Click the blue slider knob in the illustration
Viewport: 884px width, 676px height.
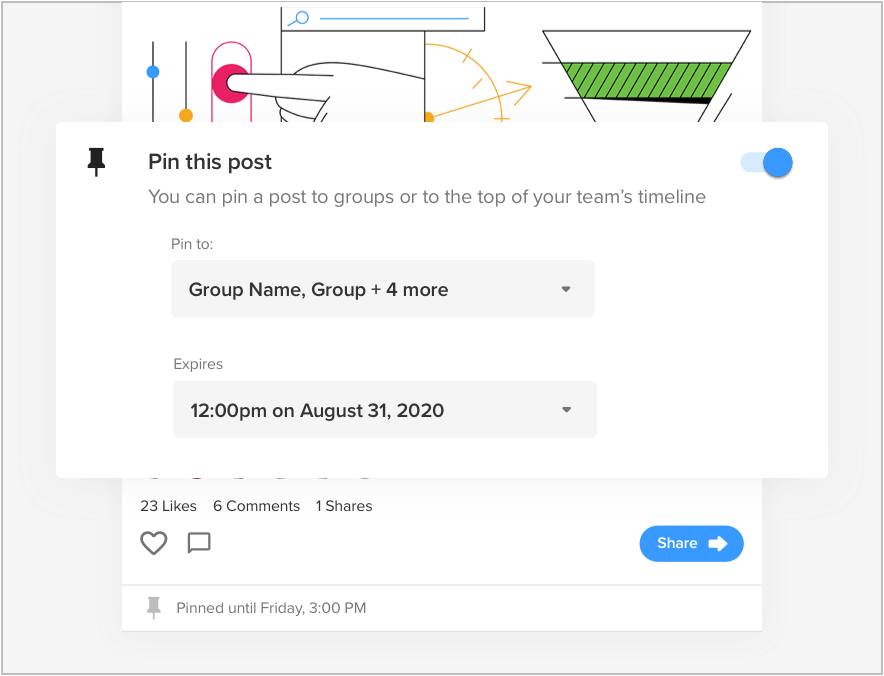pos(153,72)
